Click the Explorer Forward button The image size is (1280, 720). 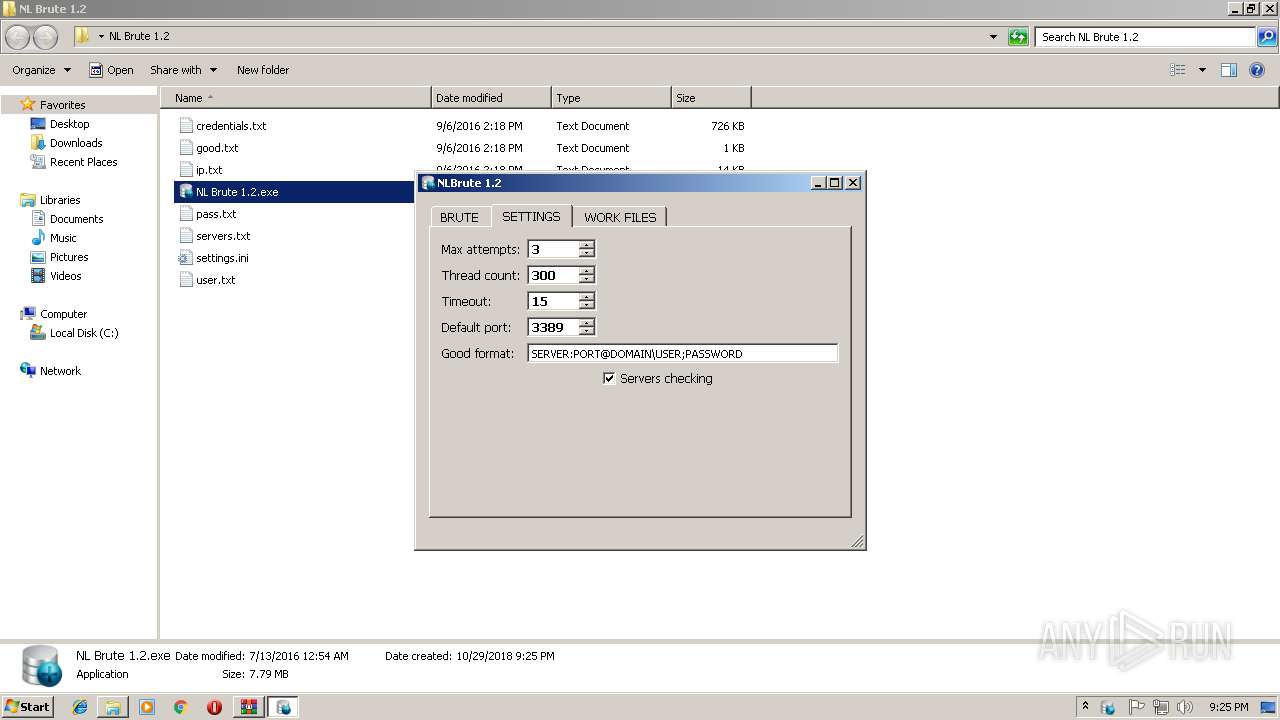[46, 37]
